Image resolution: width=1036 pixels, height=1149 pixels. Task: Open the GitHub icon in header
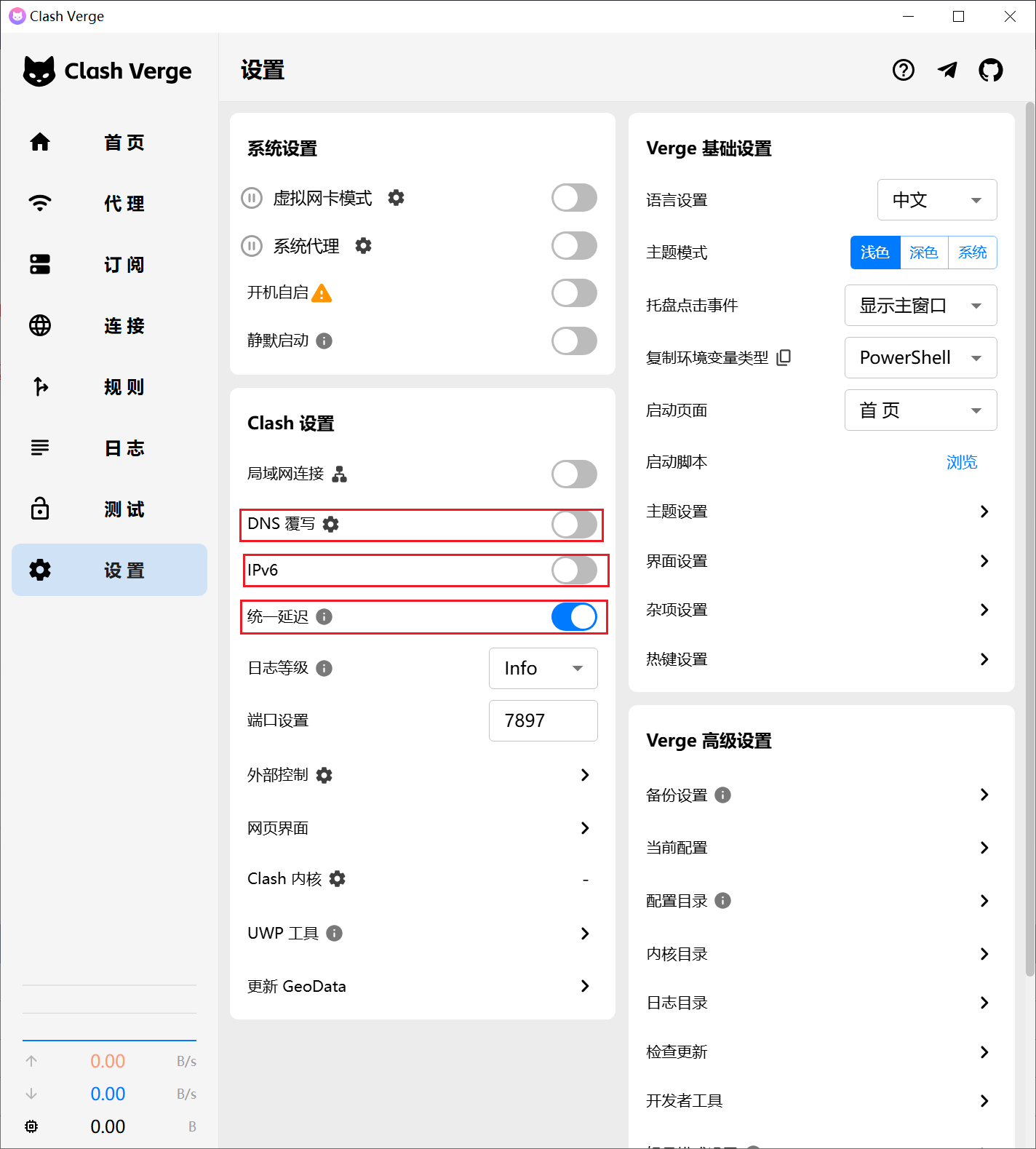tap(990, 70)
